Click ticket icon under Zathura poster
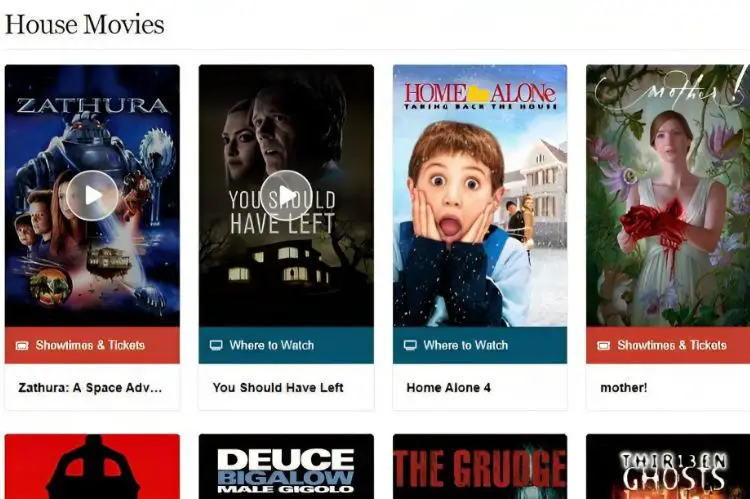The height and width of the screenshot is (499, 750). (x=22, y=345)
